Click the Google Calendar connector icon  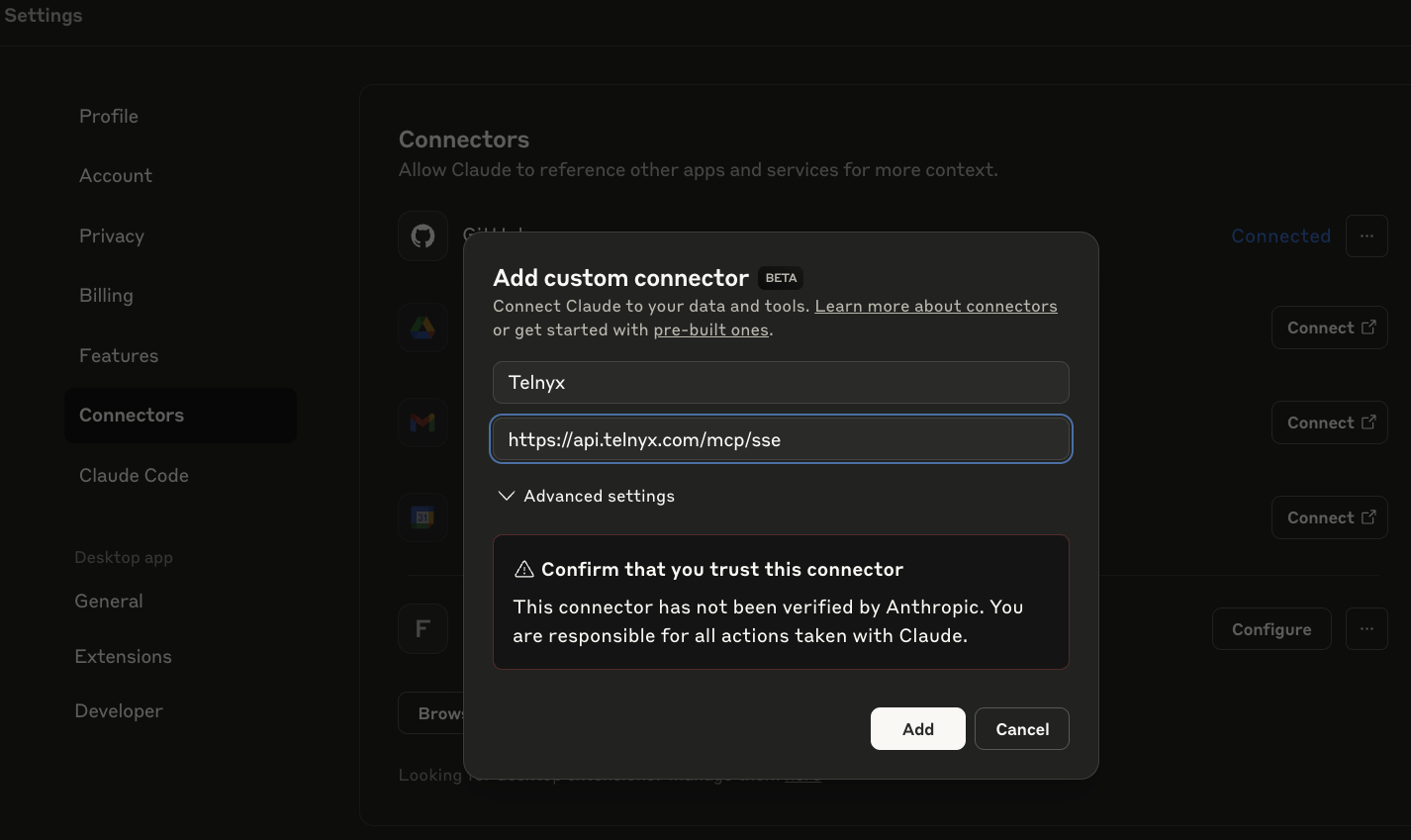point(423,517)
